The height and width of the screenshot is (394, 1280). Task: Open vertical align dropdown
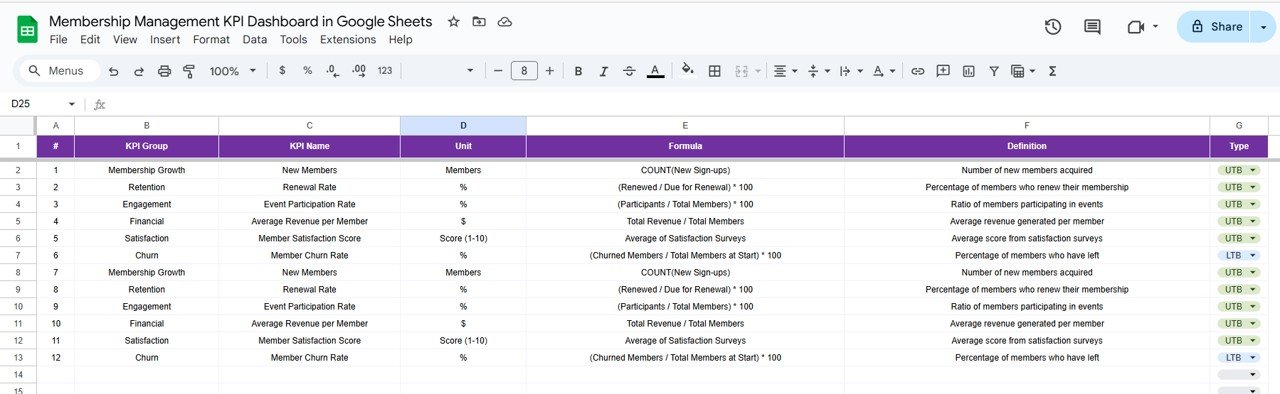[x=819, y=71]
